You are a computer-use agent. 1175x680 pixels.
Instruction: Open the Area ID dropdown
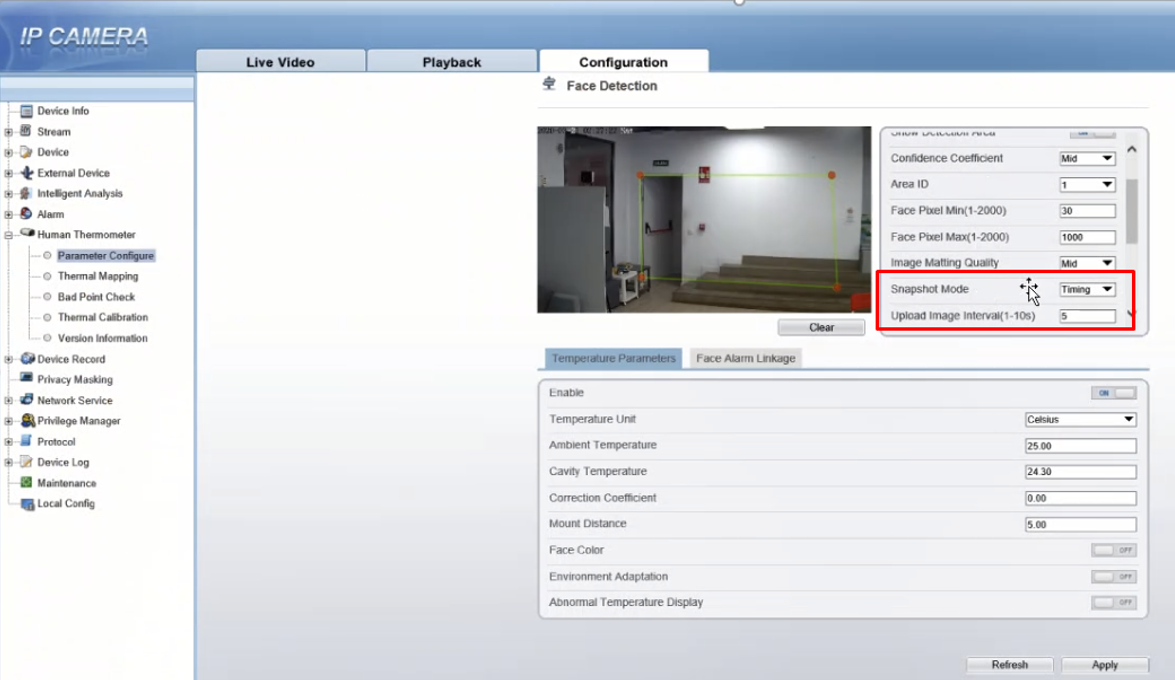coord(1087,184)
